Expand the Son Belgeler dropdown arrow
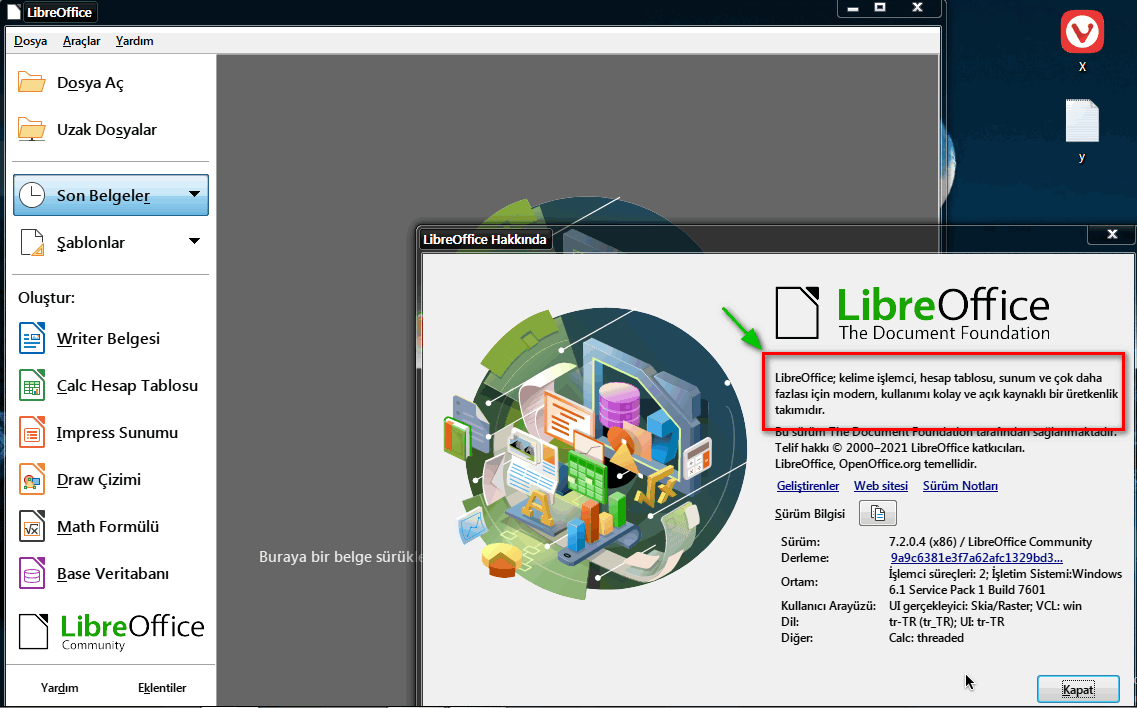Image resolution: width=1137 pixels, height=708 pixels. coord(194,194)
